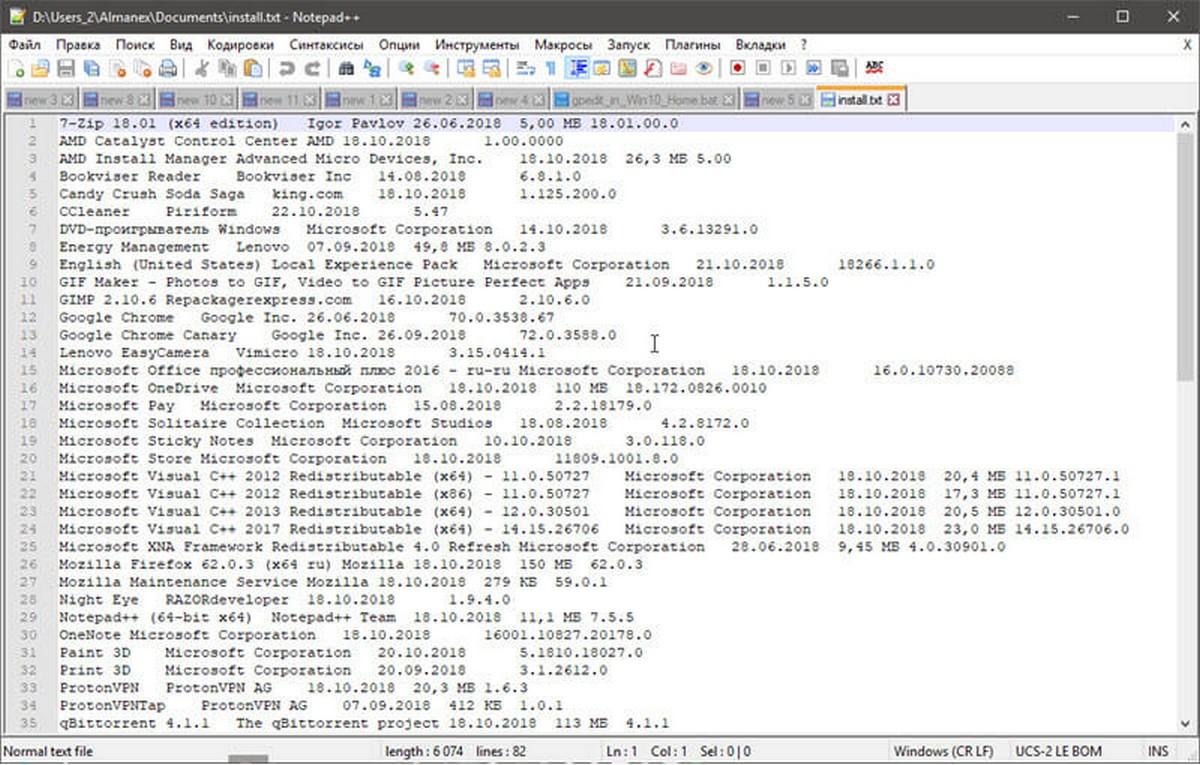Click the Save recorded macro icon
The height and width of the screenshot is (765, 1200).
point(840,68)
